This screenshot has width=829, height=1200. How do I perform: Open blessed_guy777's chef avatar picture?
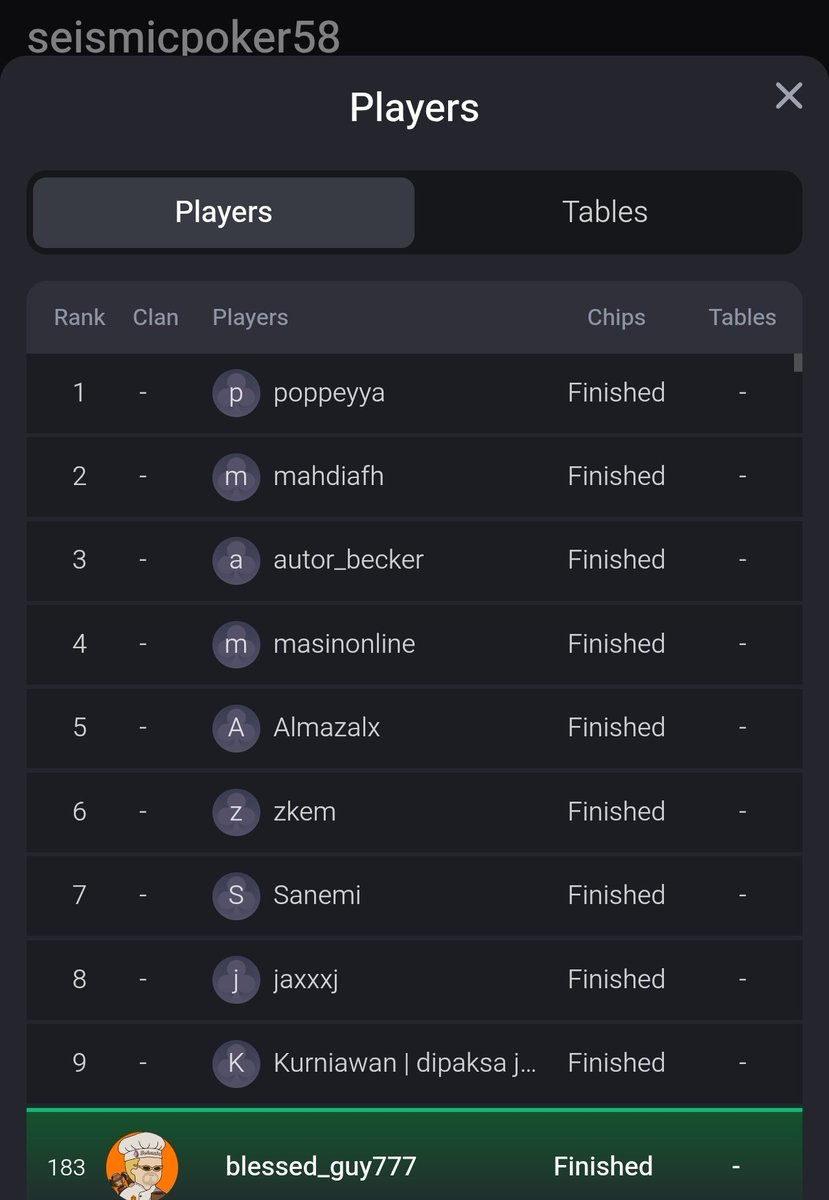point(142,1166)
